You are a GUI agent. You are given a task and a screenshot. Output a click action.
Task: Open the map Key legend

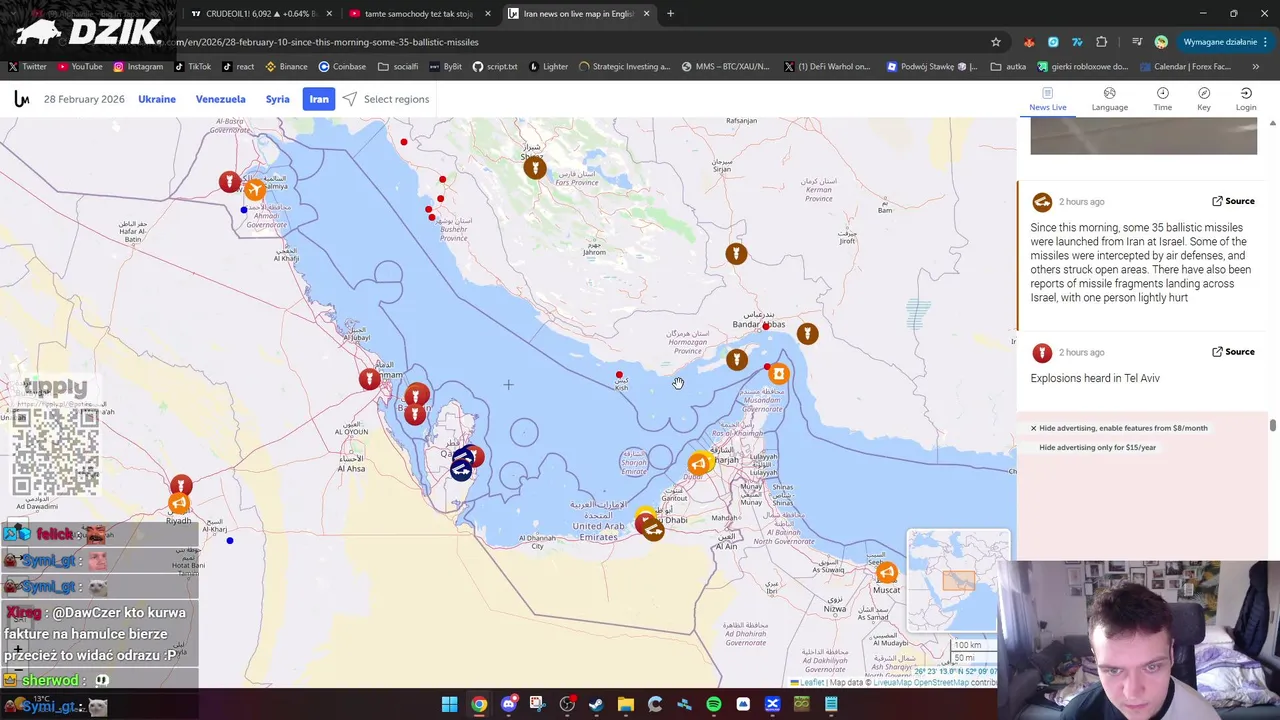(1204, 99)
